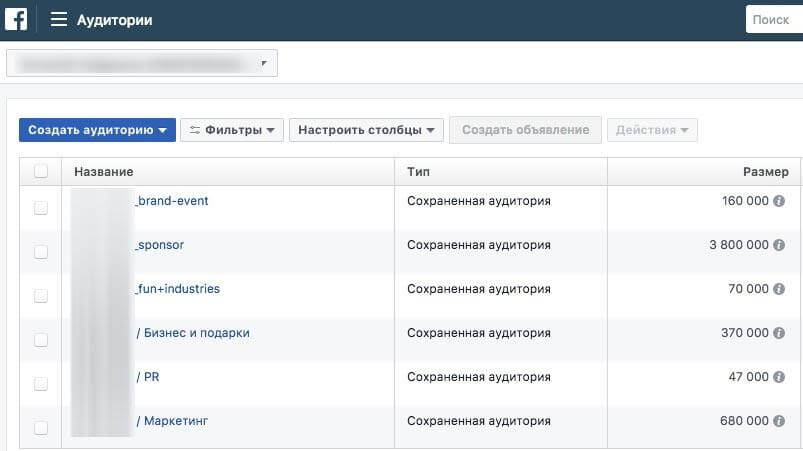Viewport: 803px width, 451px height.
Task: Click info icon next to 47 000
Action: pyautogui.click(x=779, y=377)
